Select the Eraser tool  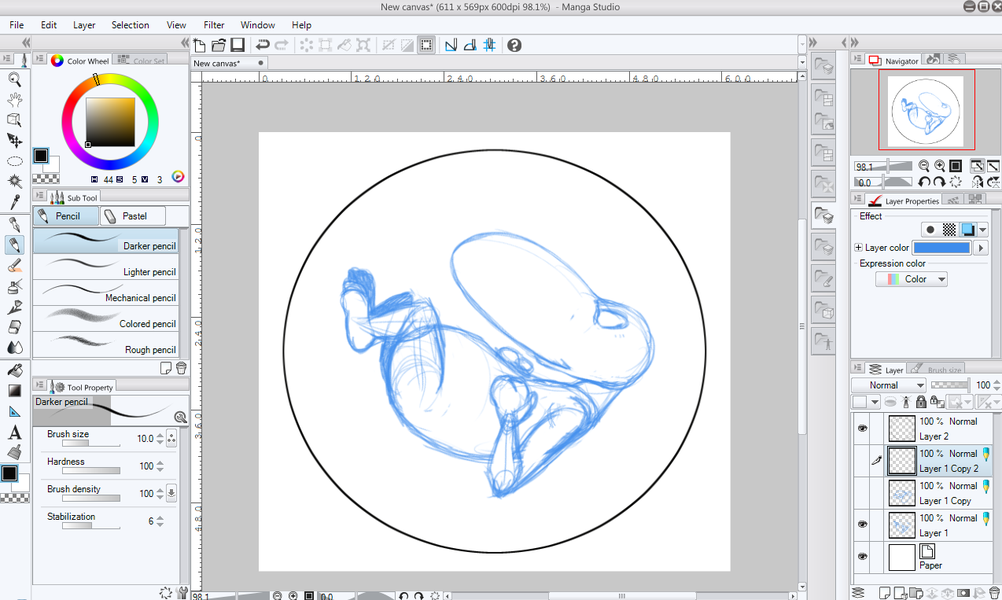[x=15, y=327]
